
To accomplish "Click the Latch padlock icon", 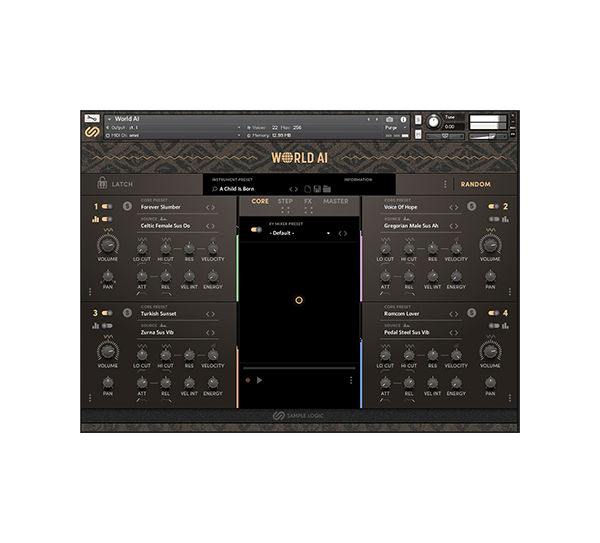I will (102, 183).
